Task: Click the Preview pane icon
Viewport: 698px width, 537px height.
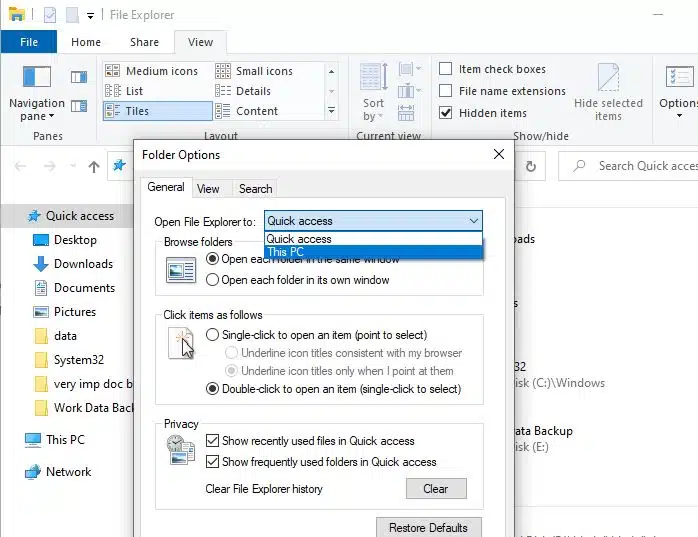Action: [79, 77]
